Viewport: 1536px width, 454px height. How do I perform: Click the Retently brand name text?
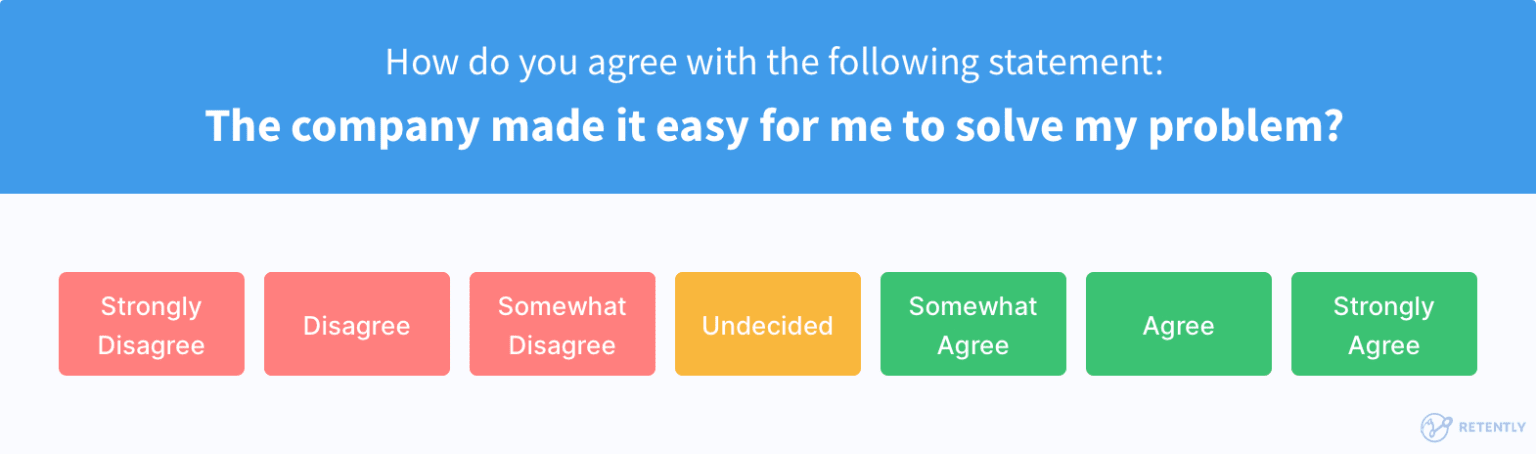coord(1492,427)
